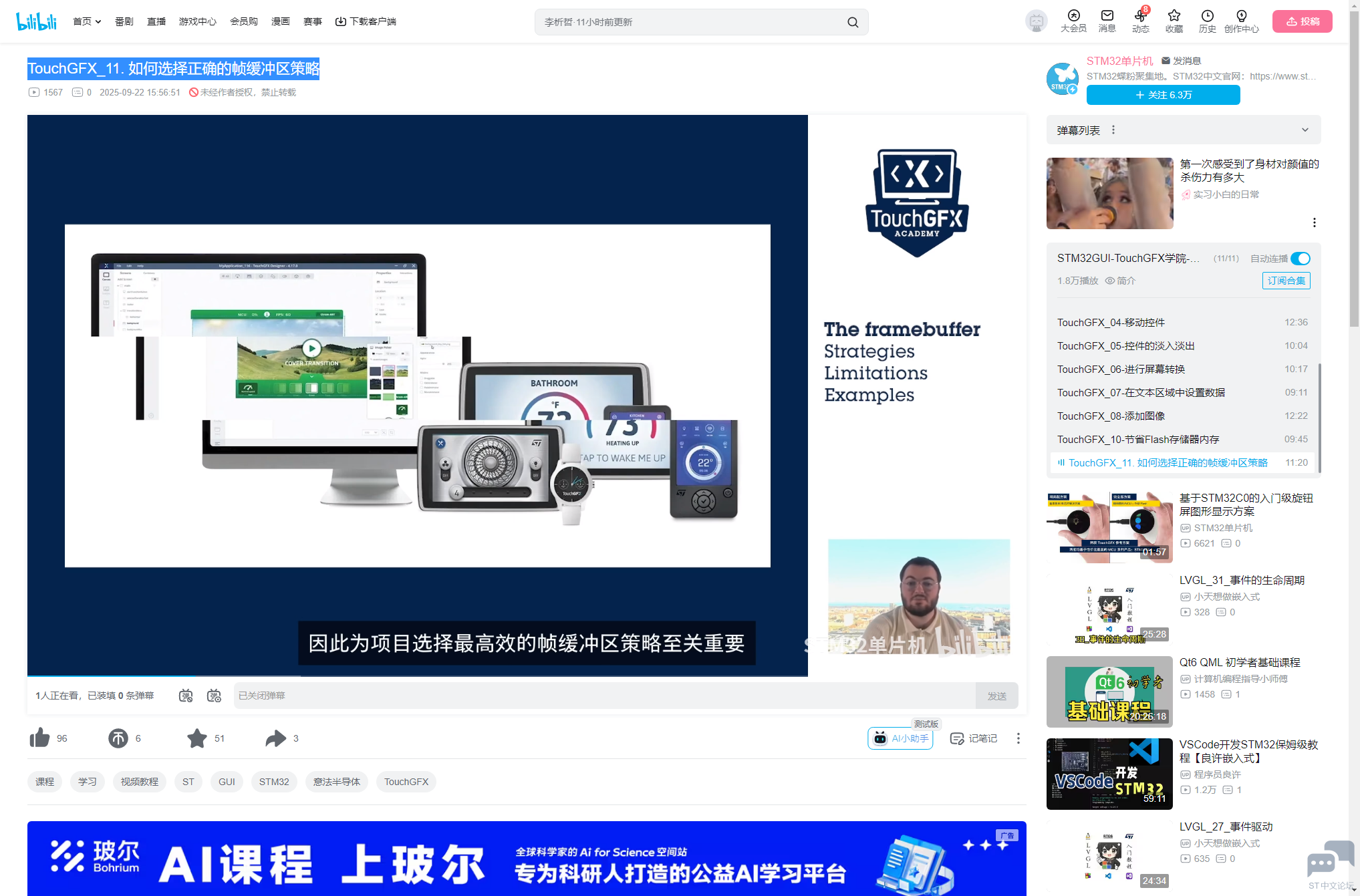Open the AI小助手 assistant
The image size is (1360, 896).
point(900,738)
